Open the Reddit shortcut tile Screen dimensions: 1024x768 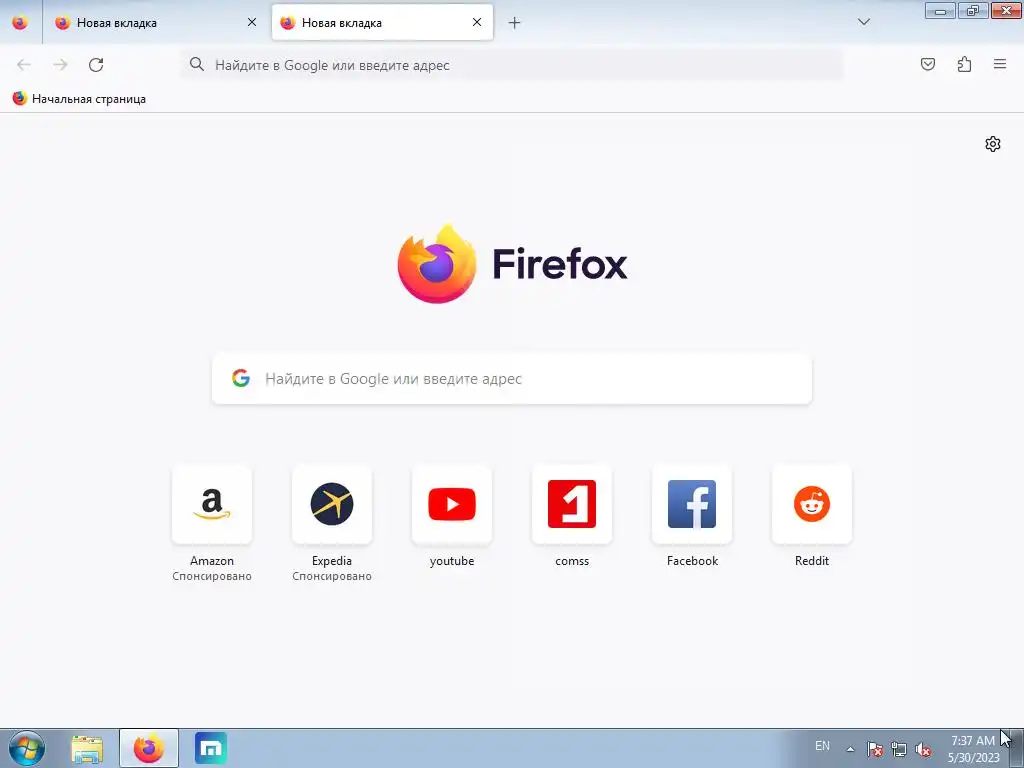(812, 504)
